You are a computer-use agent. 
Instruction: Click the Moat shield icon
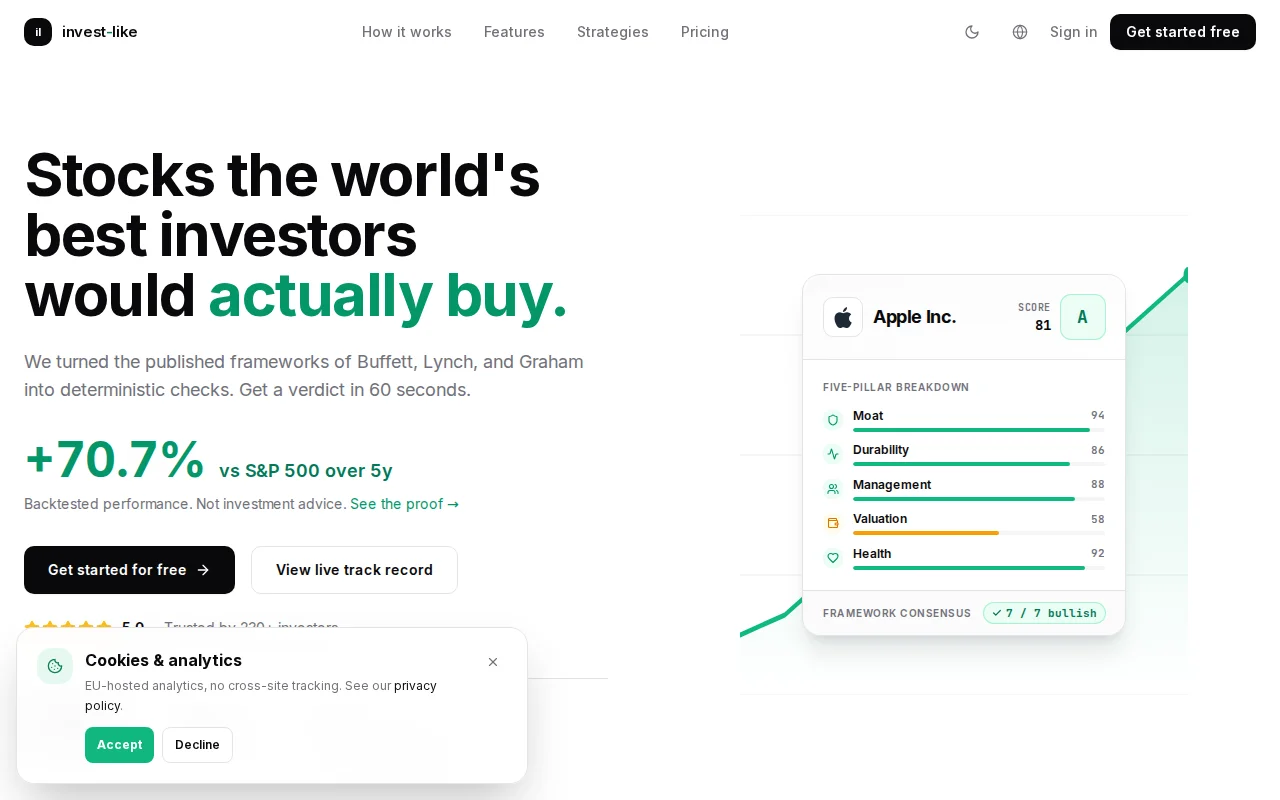click(833, 420)
